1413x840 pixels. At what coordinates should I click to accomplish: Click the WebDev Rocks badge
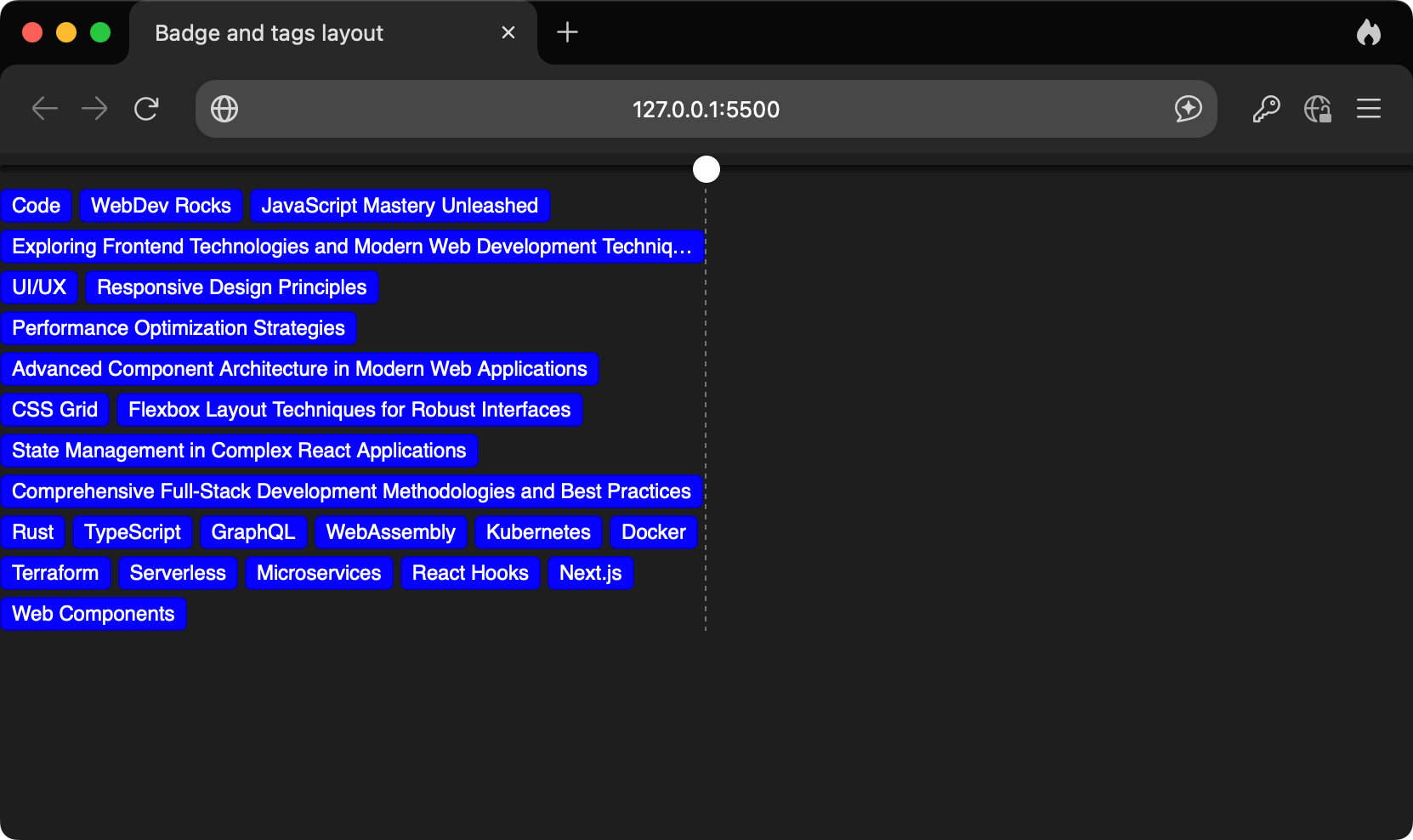click(162, 206)
